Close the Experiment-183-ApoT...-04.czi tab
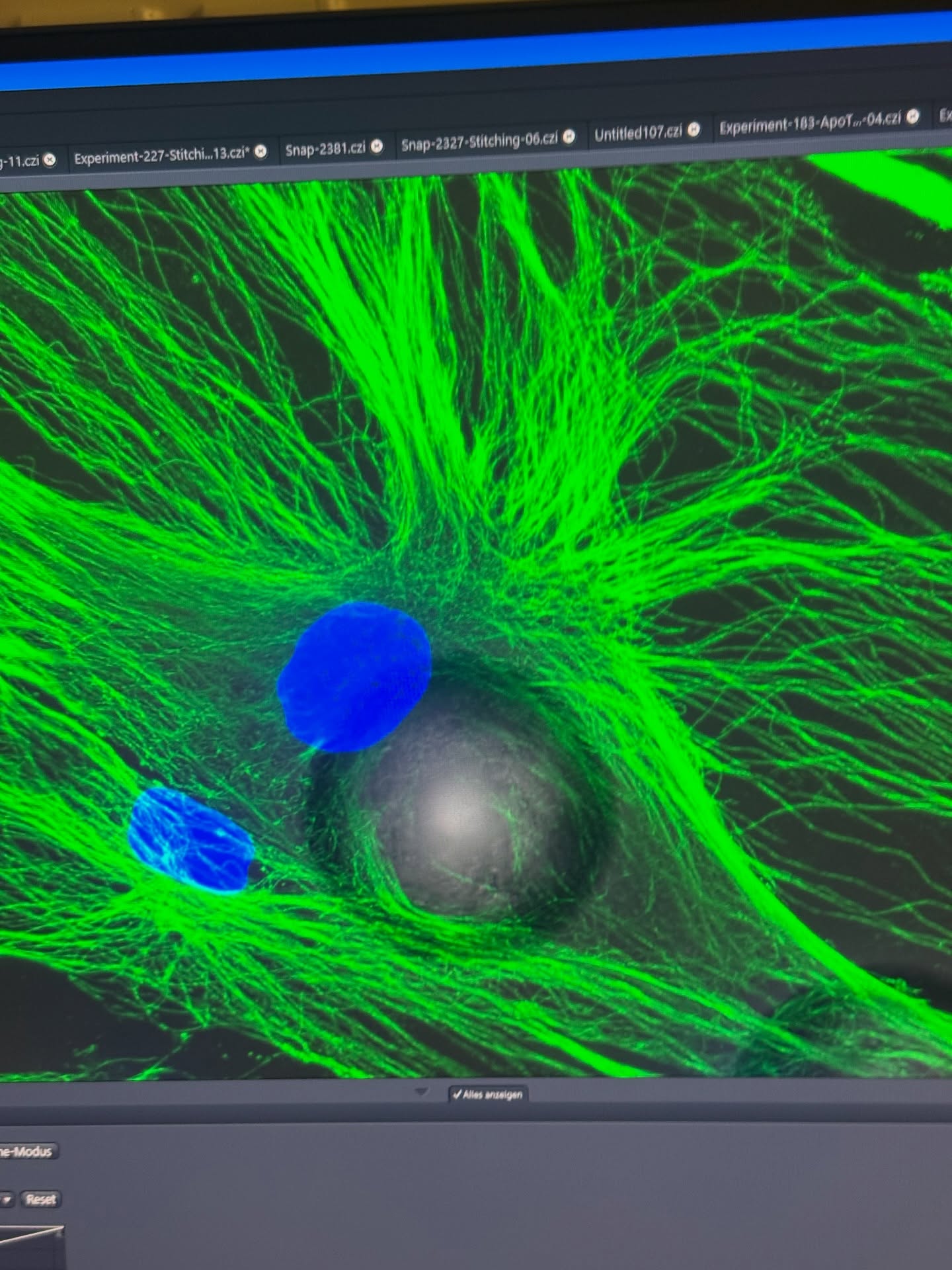 click(913, 117)
